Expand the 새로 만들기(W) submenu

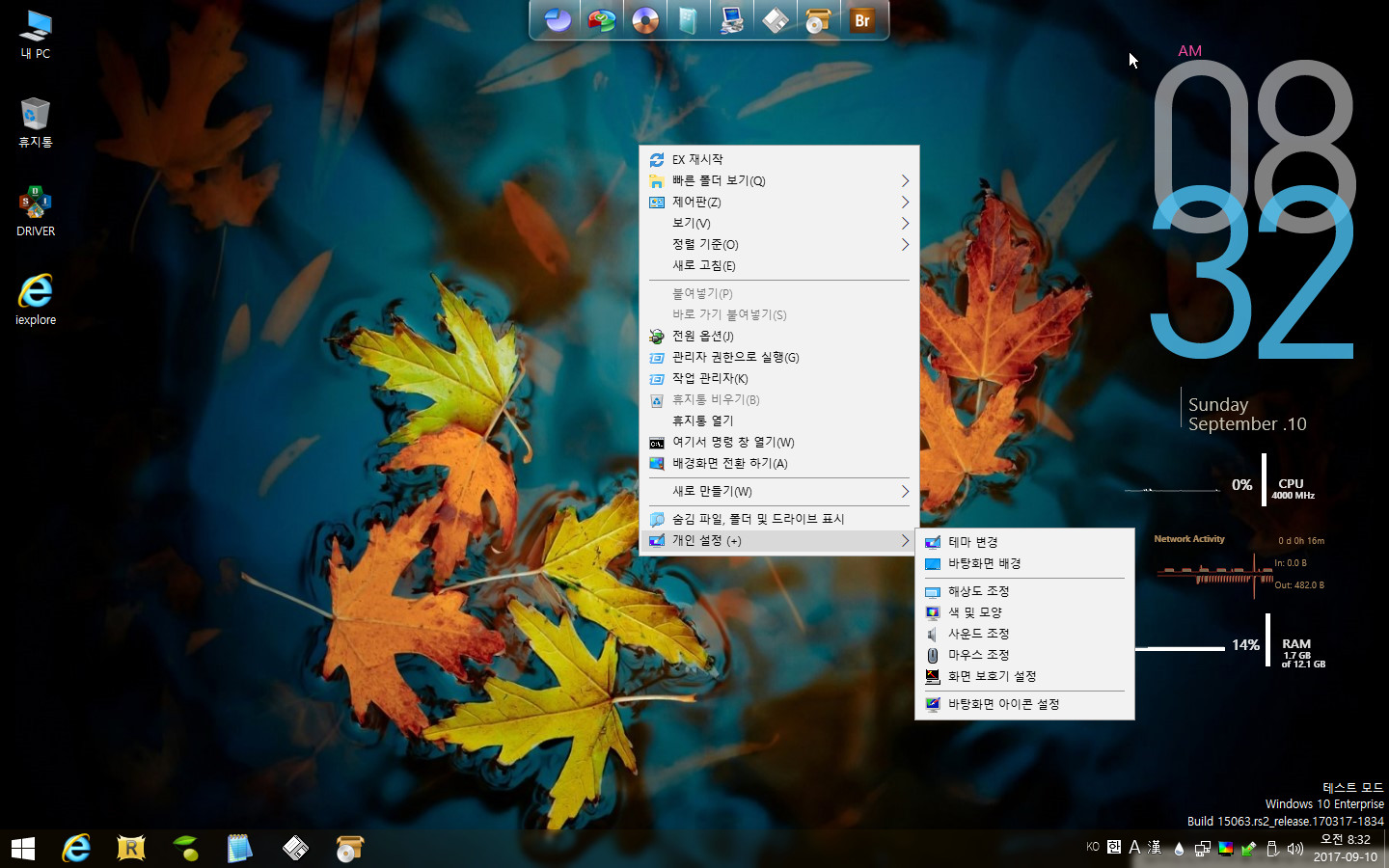click(x=779, y=491)
